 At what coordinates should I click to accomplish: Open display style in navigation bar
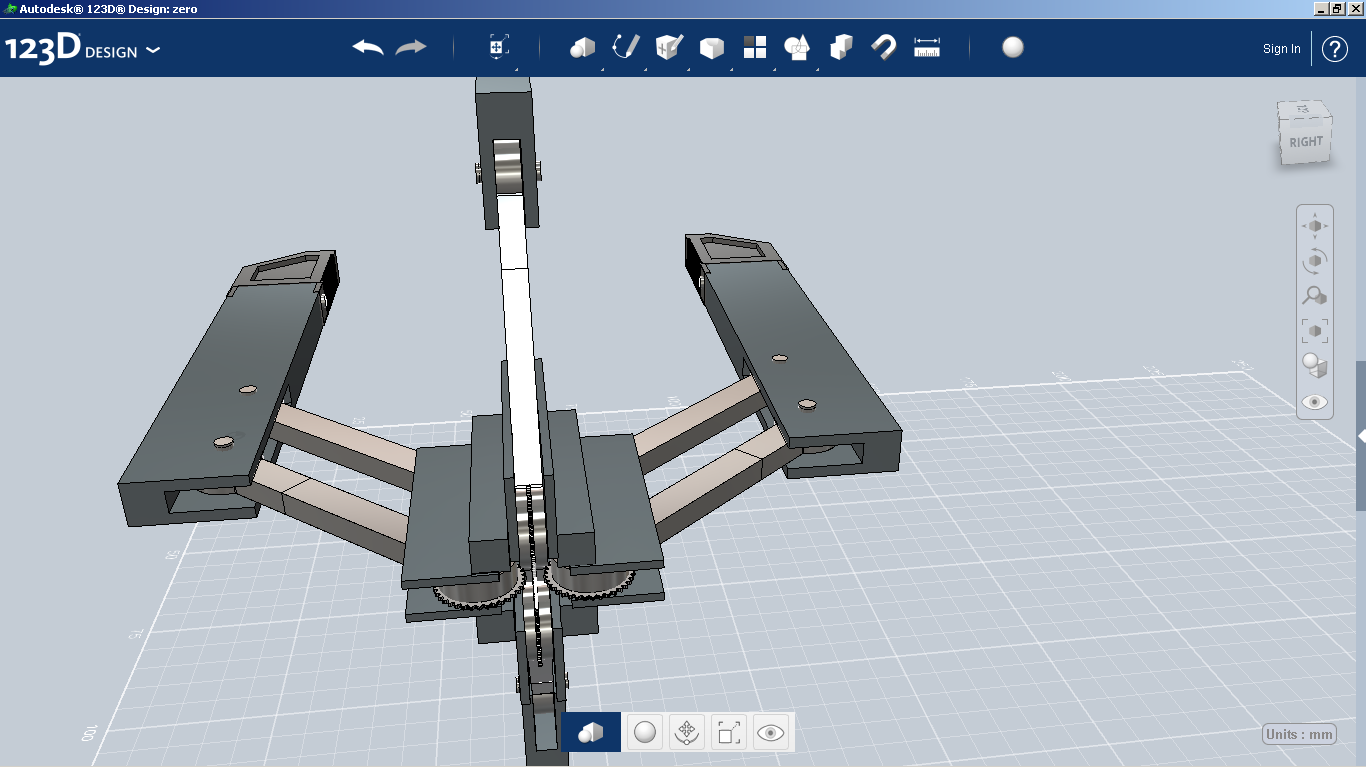(1315, 366)
